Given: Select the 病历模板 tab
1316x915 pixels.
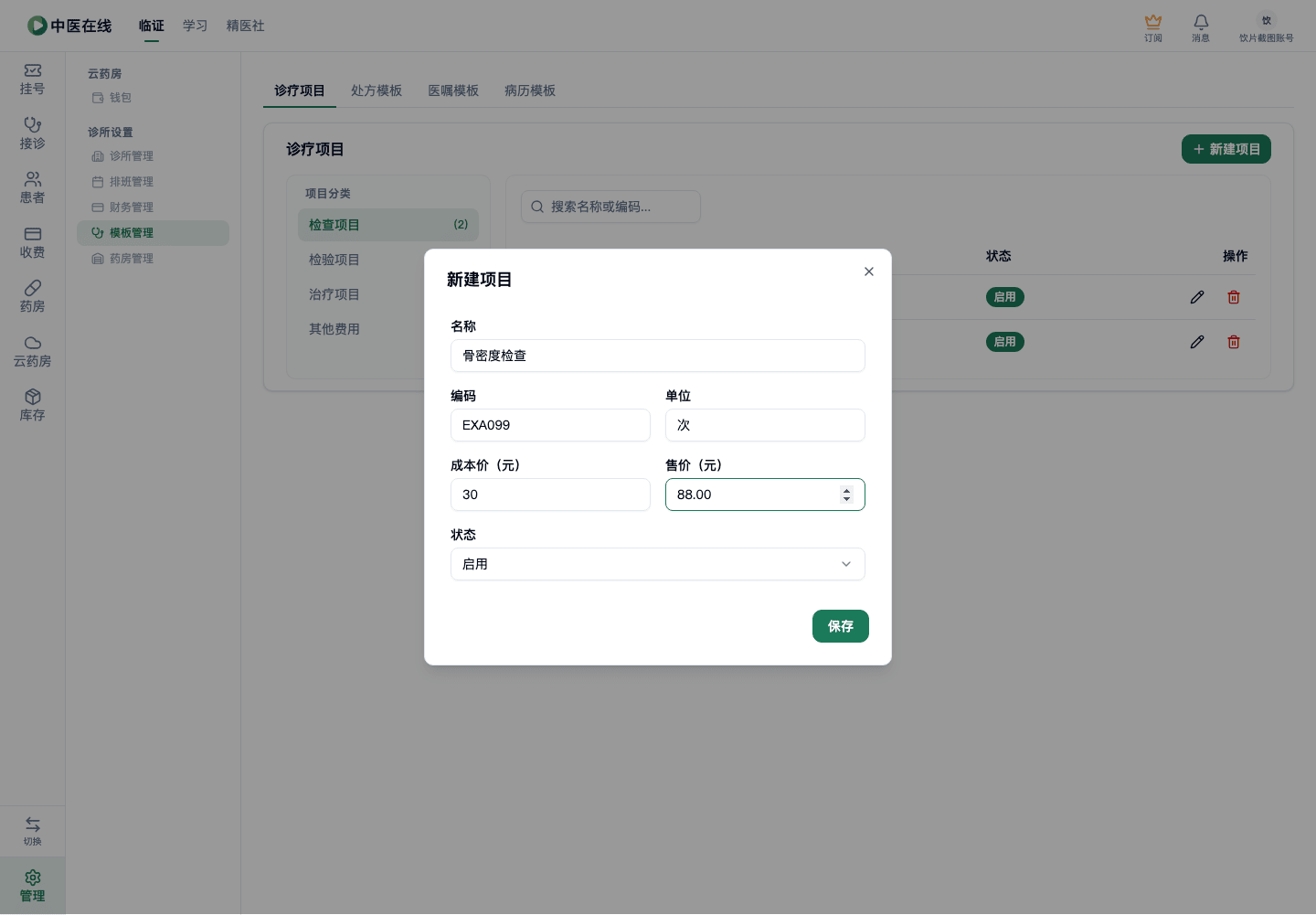Looking at the screenshot, I should 530,90.
